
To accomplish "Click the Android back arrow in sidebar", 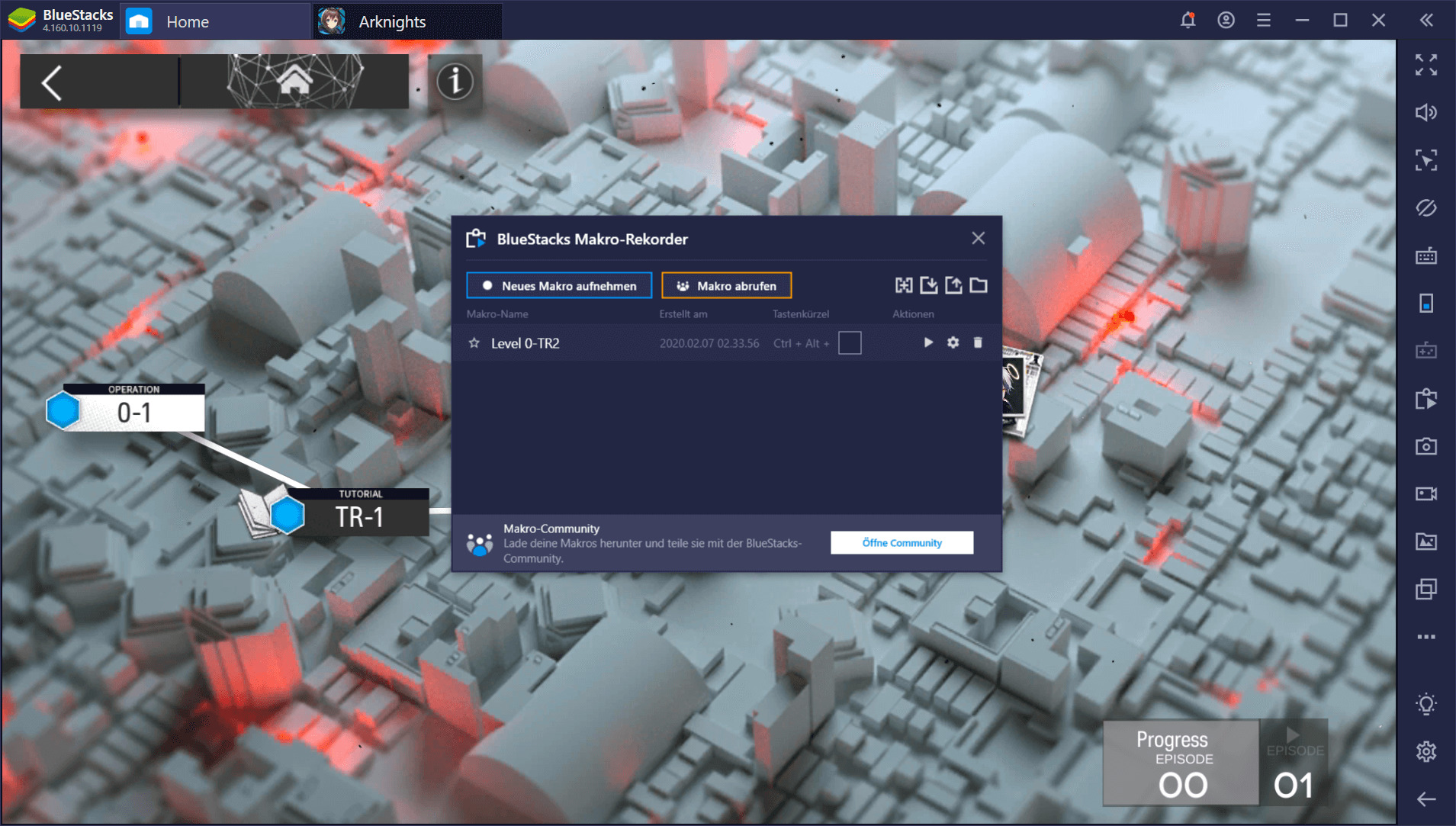I will tap(1426, 799).
